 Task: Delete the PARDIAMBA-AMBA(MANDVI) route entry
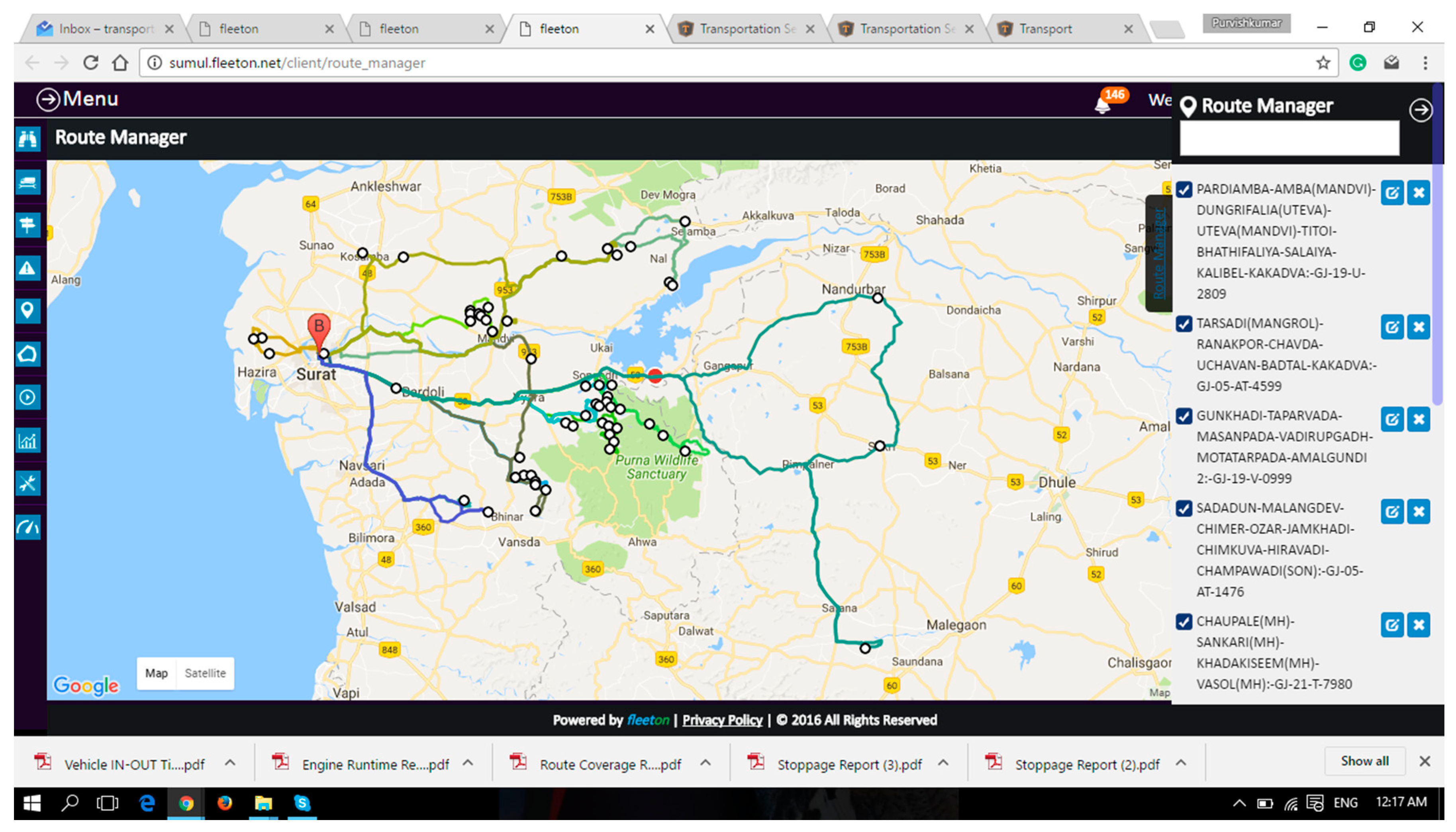click(1418, 192)
